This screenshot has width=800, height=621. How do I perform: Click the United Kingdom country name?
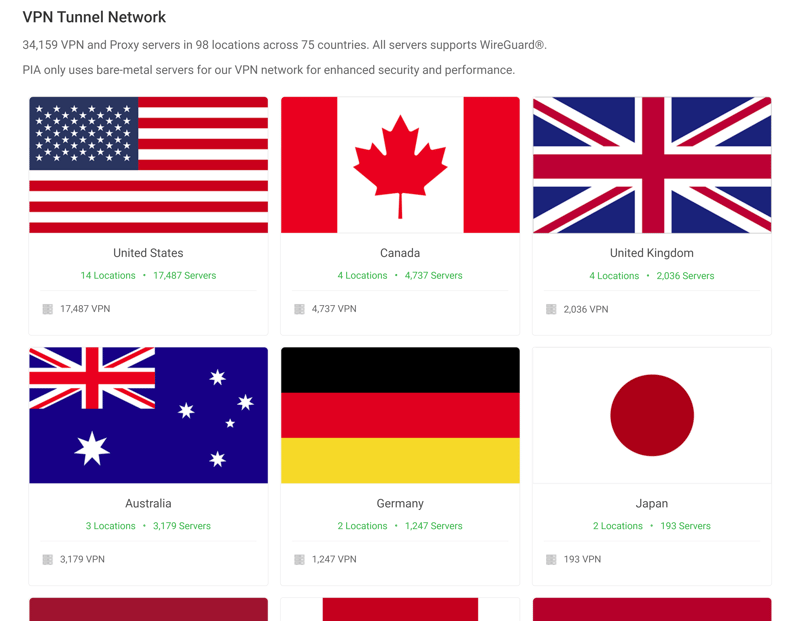(x=652, y=253)
